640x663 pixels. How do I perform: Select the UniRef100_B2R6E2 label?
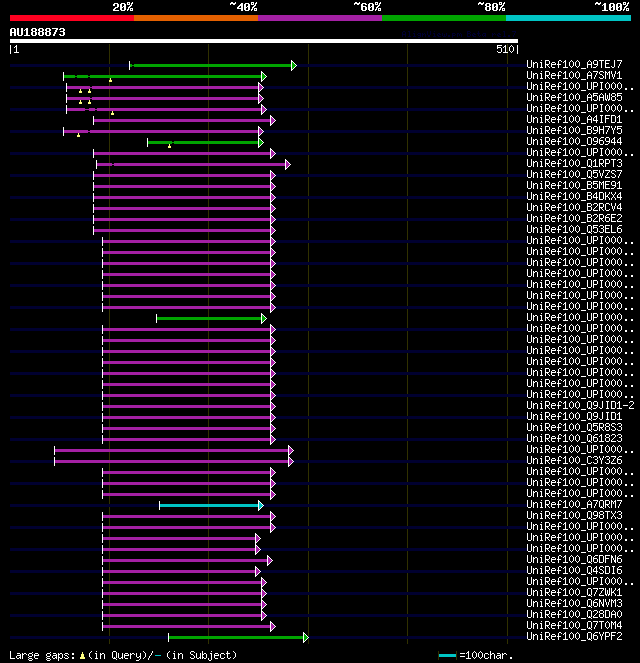point(574,218)
